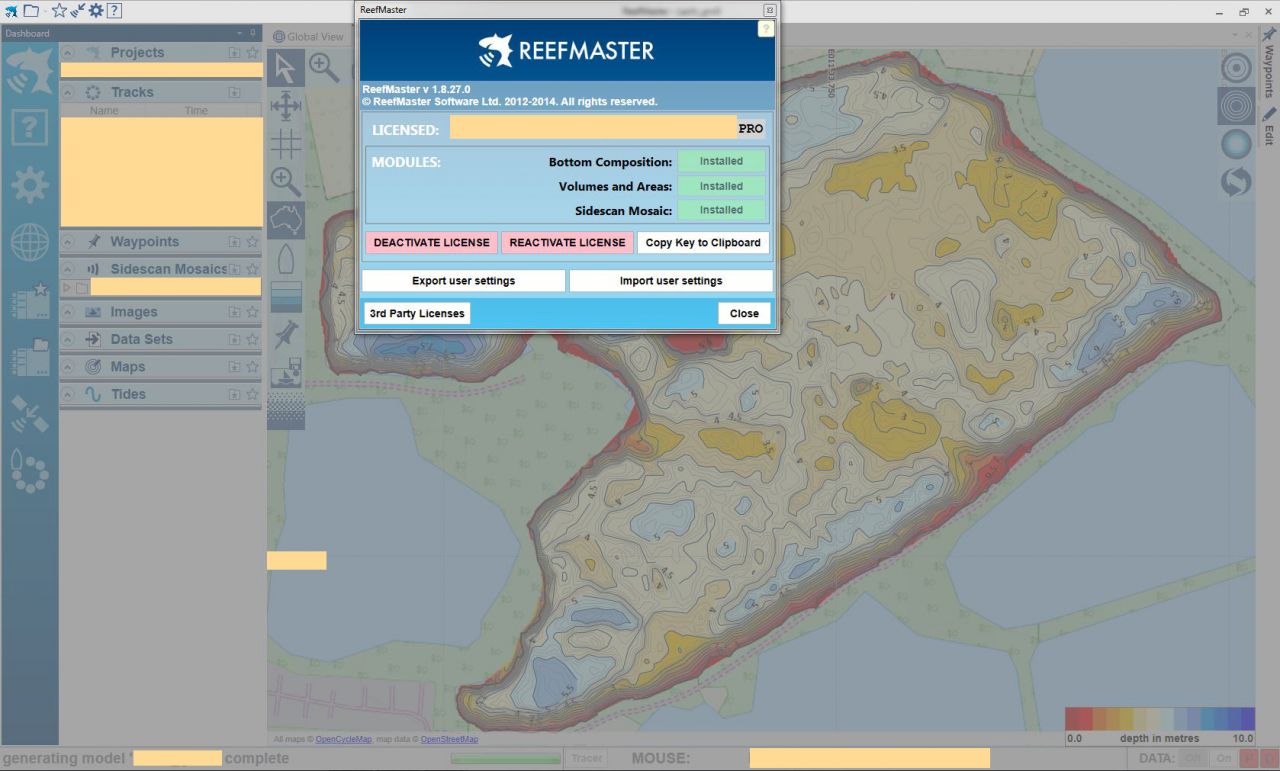
Task: Collapse the Tides panel
Action: (68, 394)
